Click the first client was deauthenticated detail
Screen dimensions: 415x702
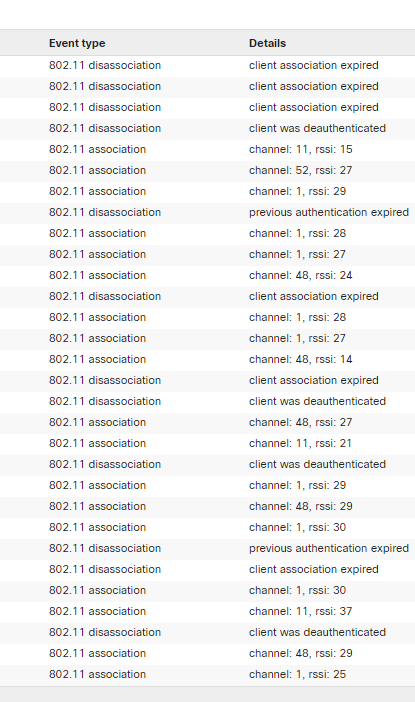317,128
